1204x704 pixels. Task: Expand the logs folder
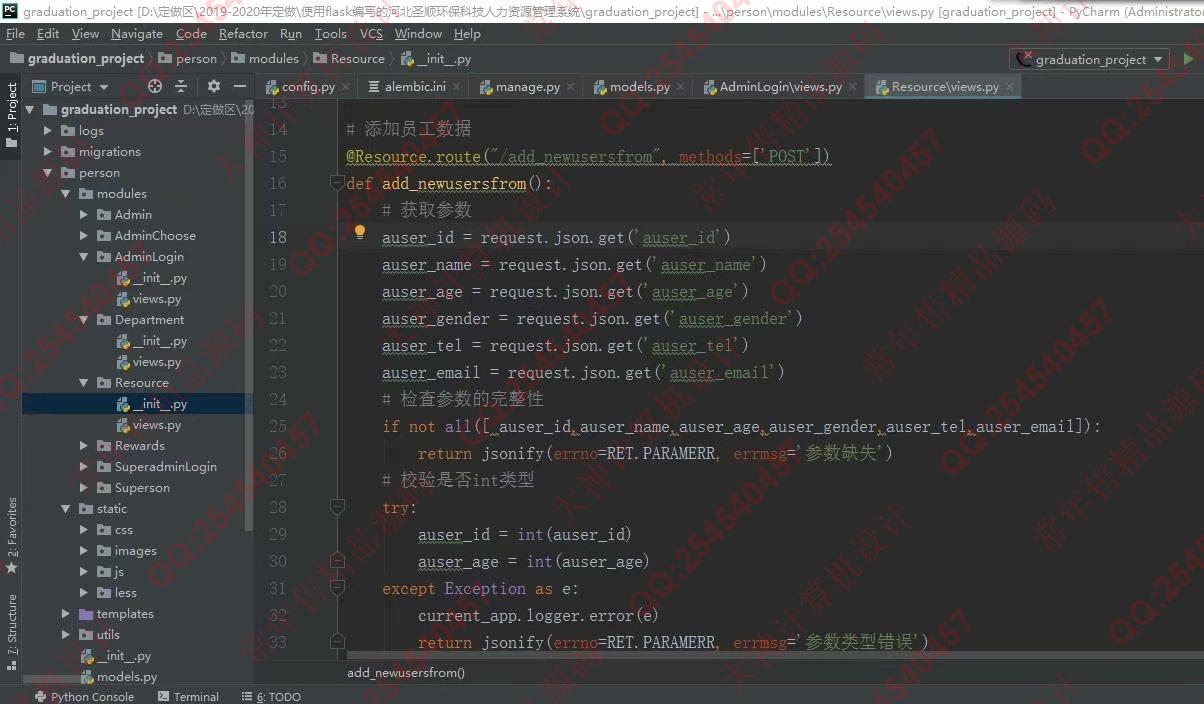click(48, 131)
